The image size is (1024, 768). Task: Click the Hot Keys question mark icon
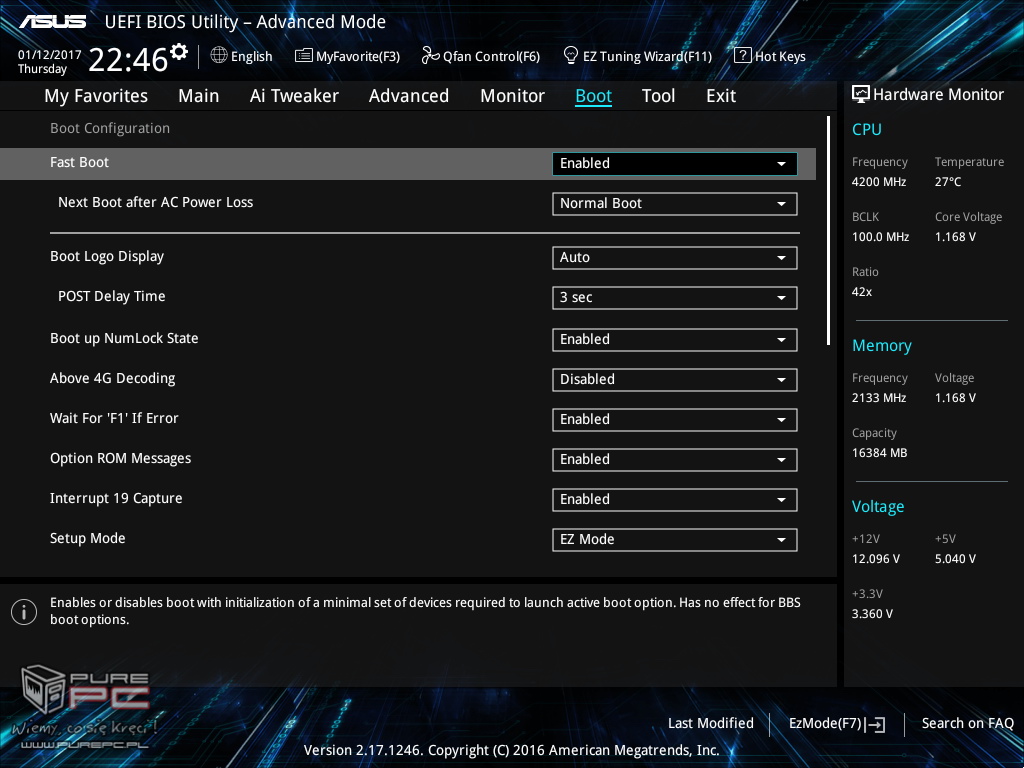coord(742,56)
